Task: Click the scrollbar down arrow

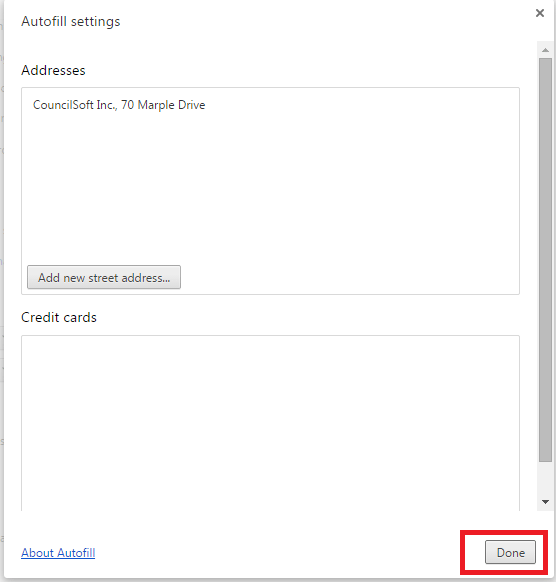Action: (x=545, y=502)
